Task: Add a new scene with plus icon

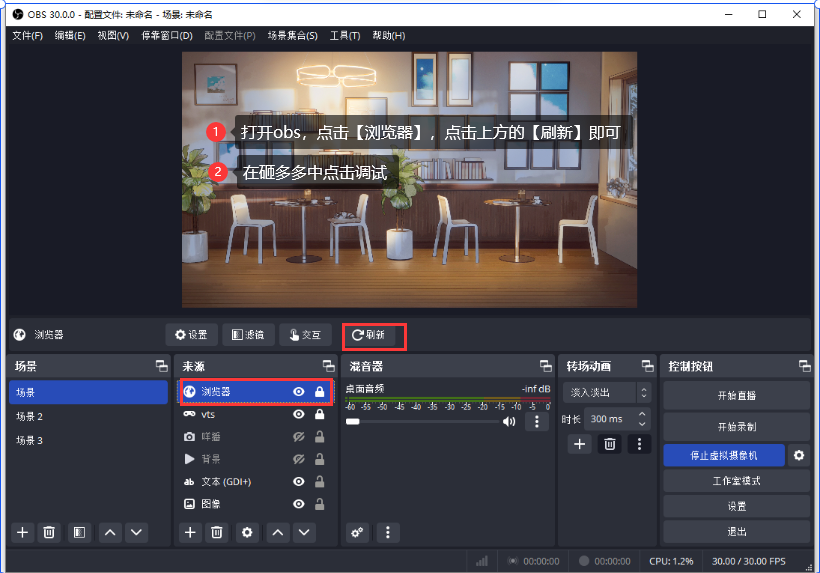Action: pyautogui.click(x=22, y=533)
